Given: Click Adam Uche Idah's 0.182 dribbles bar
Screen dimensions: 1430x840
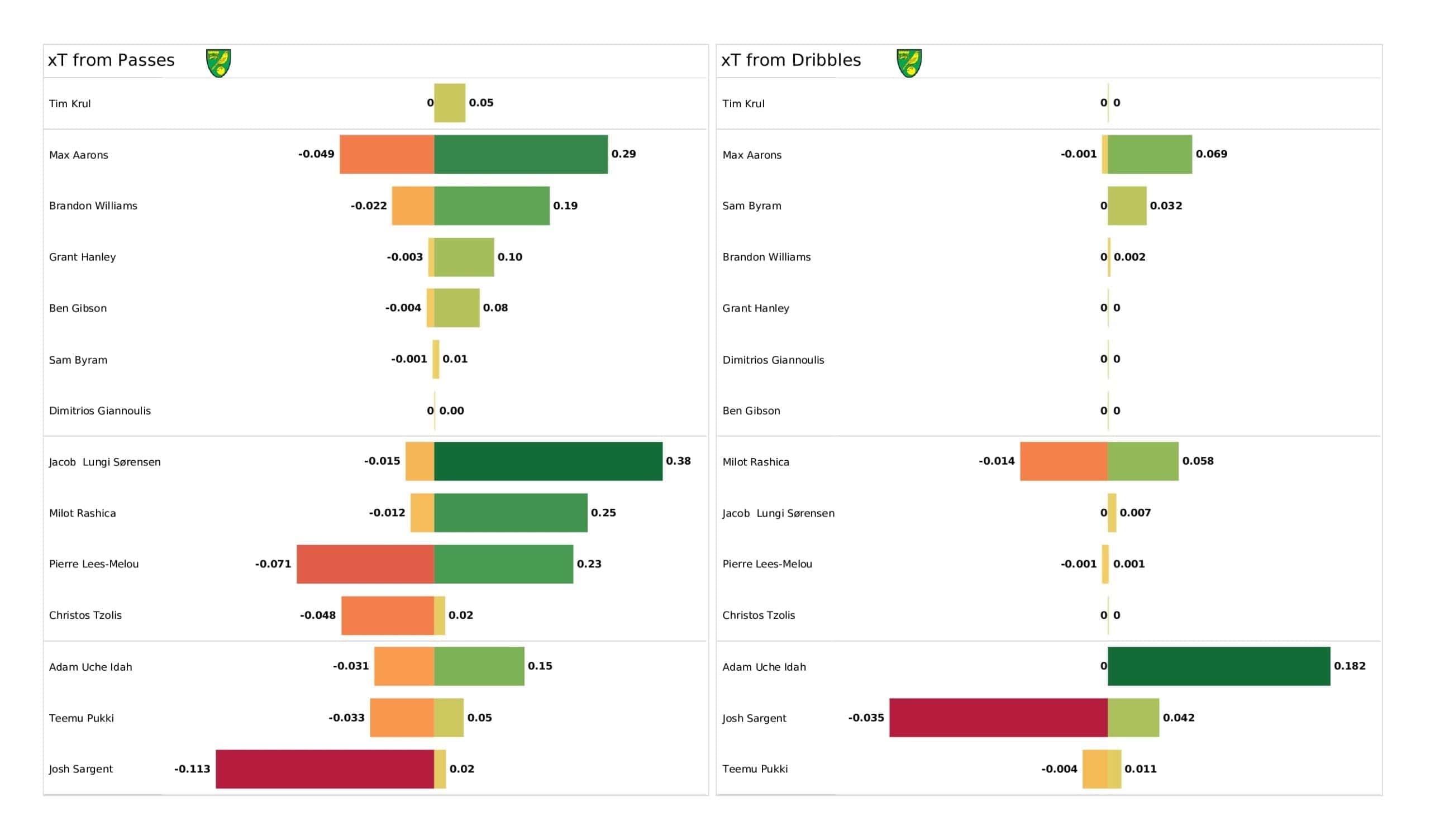Looking at the screenshot, I should [1219, 666].
